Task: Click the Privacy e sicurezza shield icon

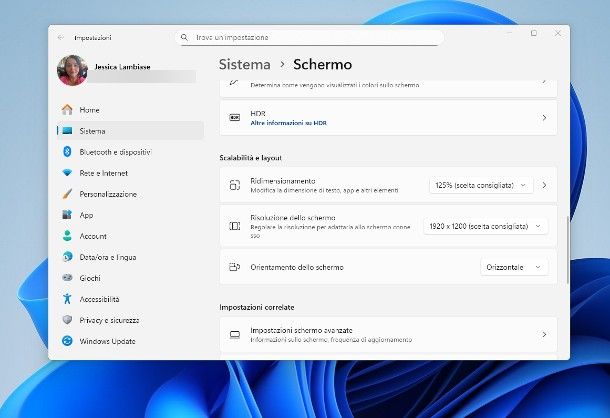Action: [67, 320]
